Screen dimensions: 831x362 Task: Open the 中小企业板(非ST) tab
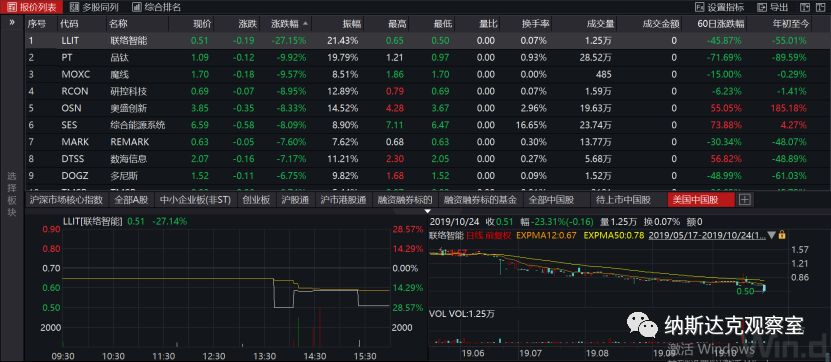coord(196,200)
